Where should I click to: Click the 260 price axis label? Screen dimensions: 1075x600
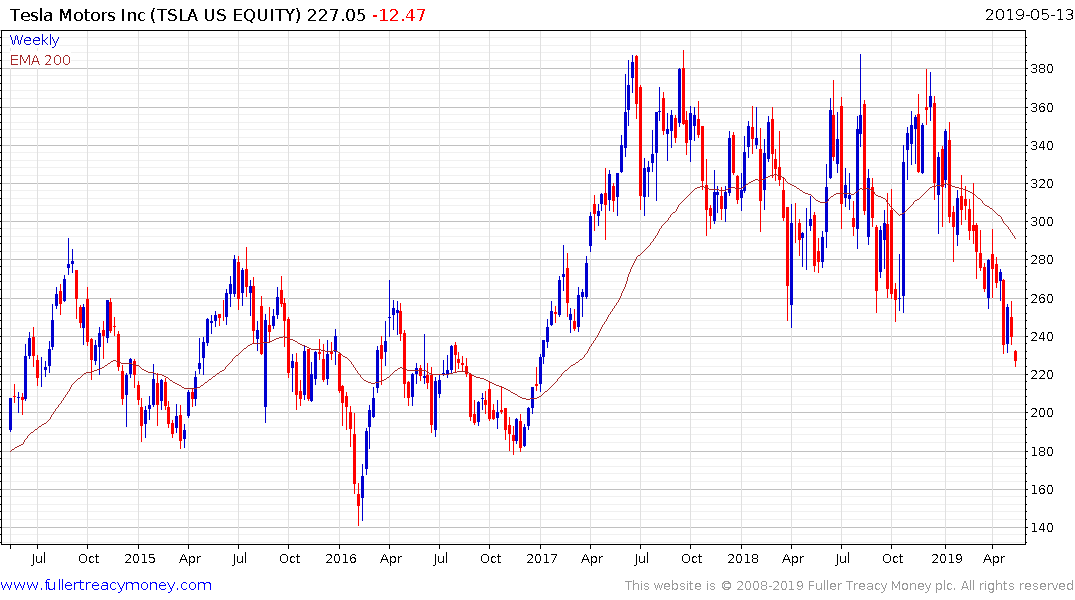pyautogui.click(x=1042, y=298)
